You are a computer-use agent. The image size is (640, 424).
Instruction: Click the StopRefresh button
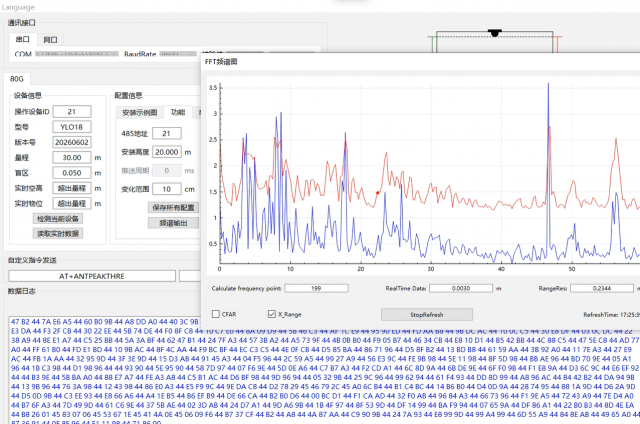click(427, 315)
